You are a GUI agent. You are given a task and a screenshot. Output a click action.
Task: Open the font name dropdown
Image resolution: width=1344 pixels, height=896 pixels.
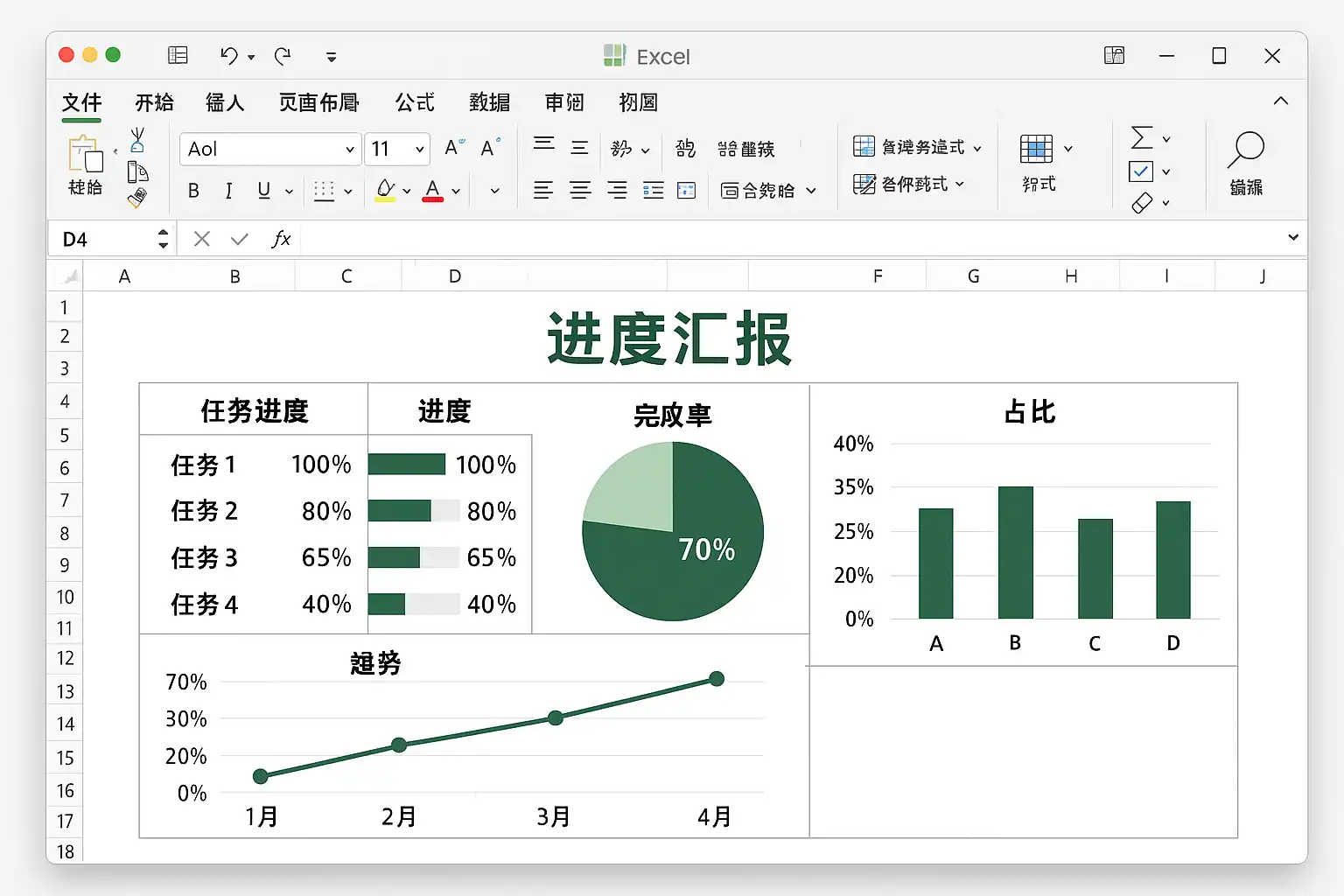click(349, 150)
